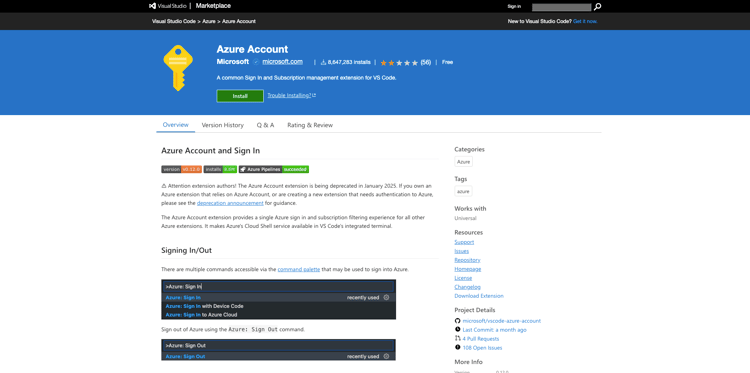The image size is (750, 373).
Task: Click the Install button
Action: tap(240, 96)
